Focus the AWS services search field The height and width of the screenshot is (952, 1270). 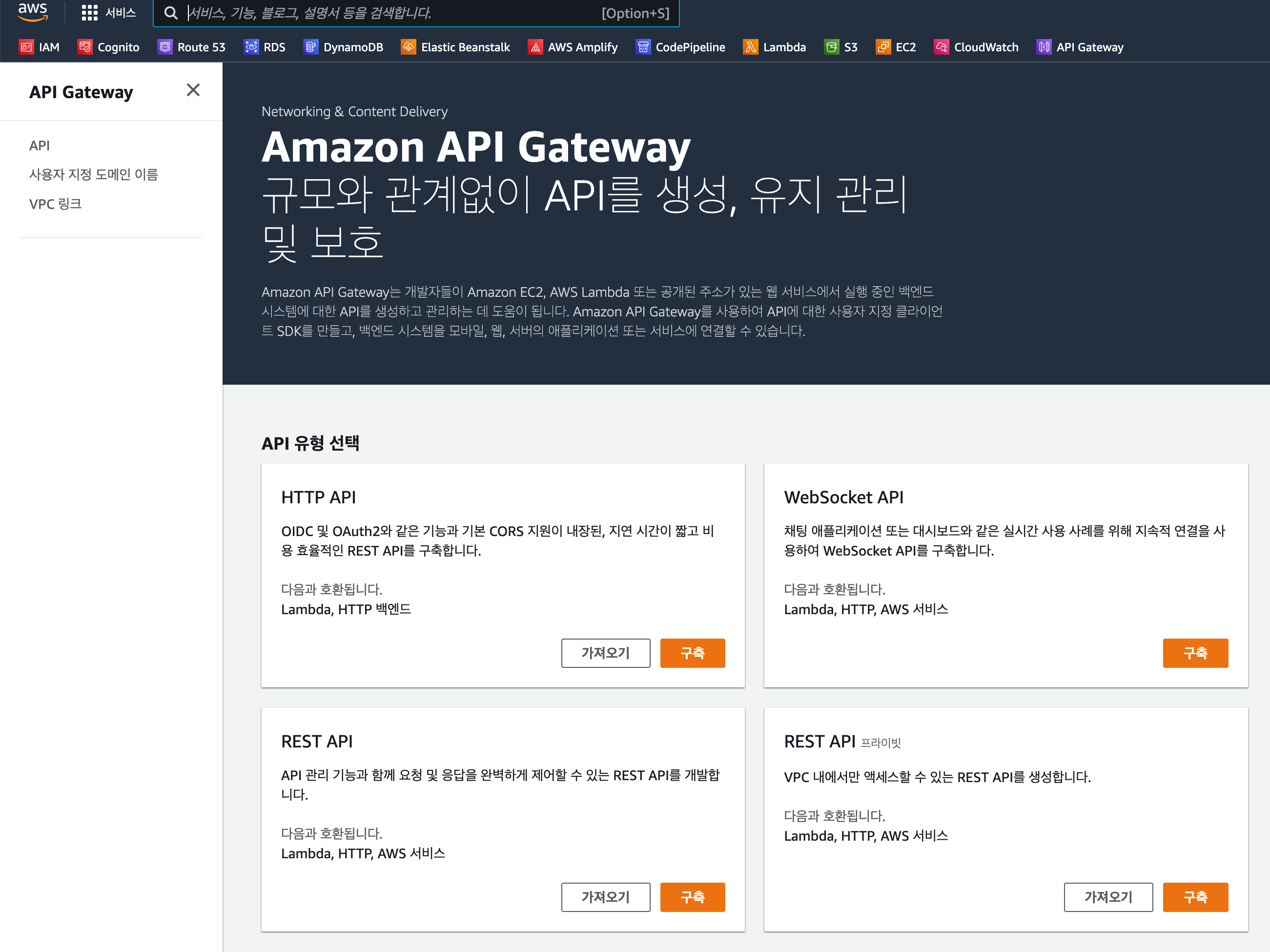click(390, 13)
